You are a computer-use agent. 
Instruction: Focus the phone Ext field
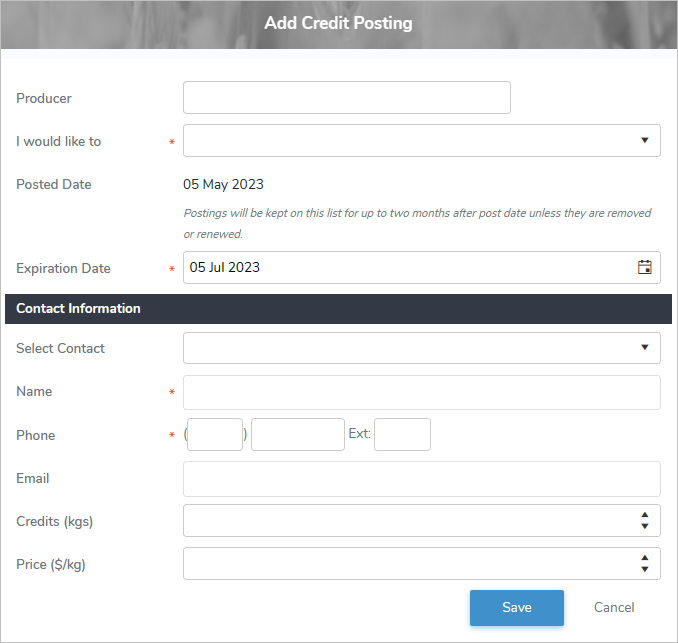(402, 435)
